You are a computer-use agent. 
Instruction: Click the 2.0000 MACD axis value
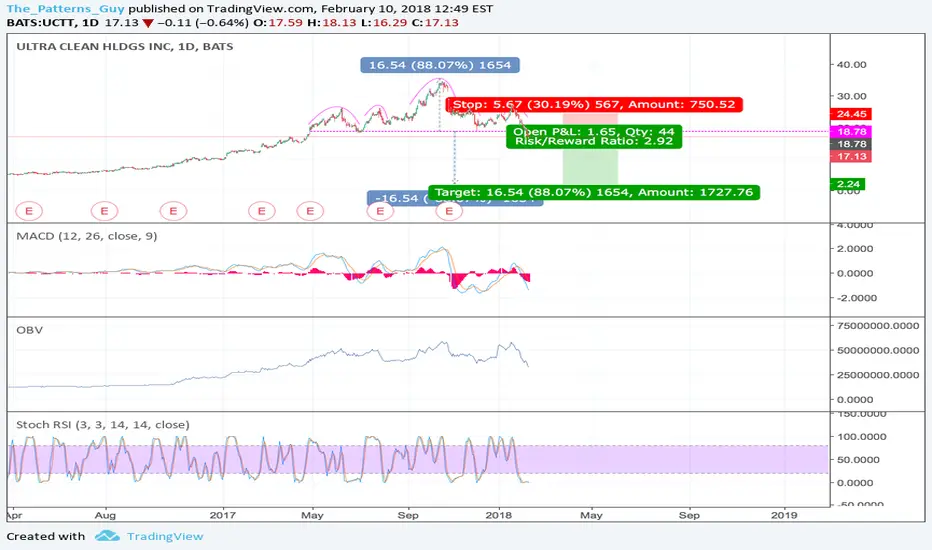855,249
